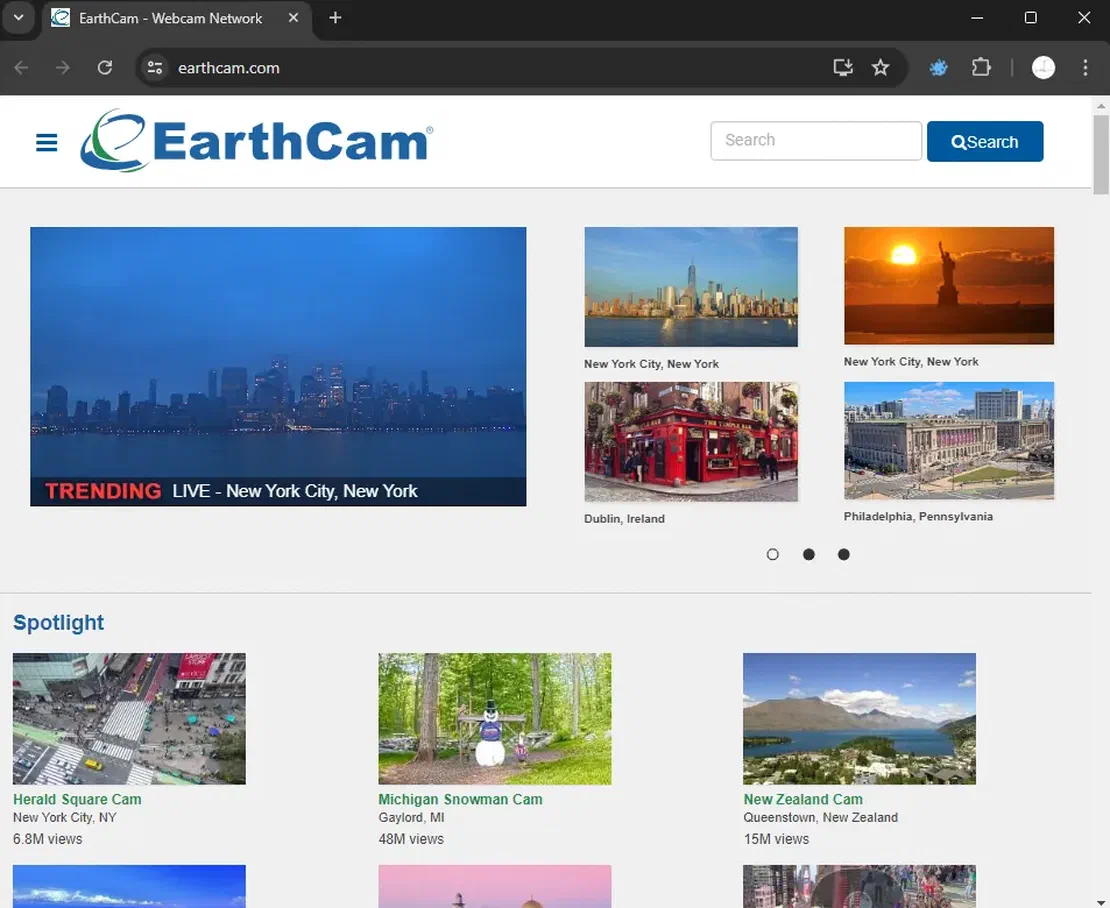Open the browser profile icon
1110x908 pixels.
[x=1043, y=67]
